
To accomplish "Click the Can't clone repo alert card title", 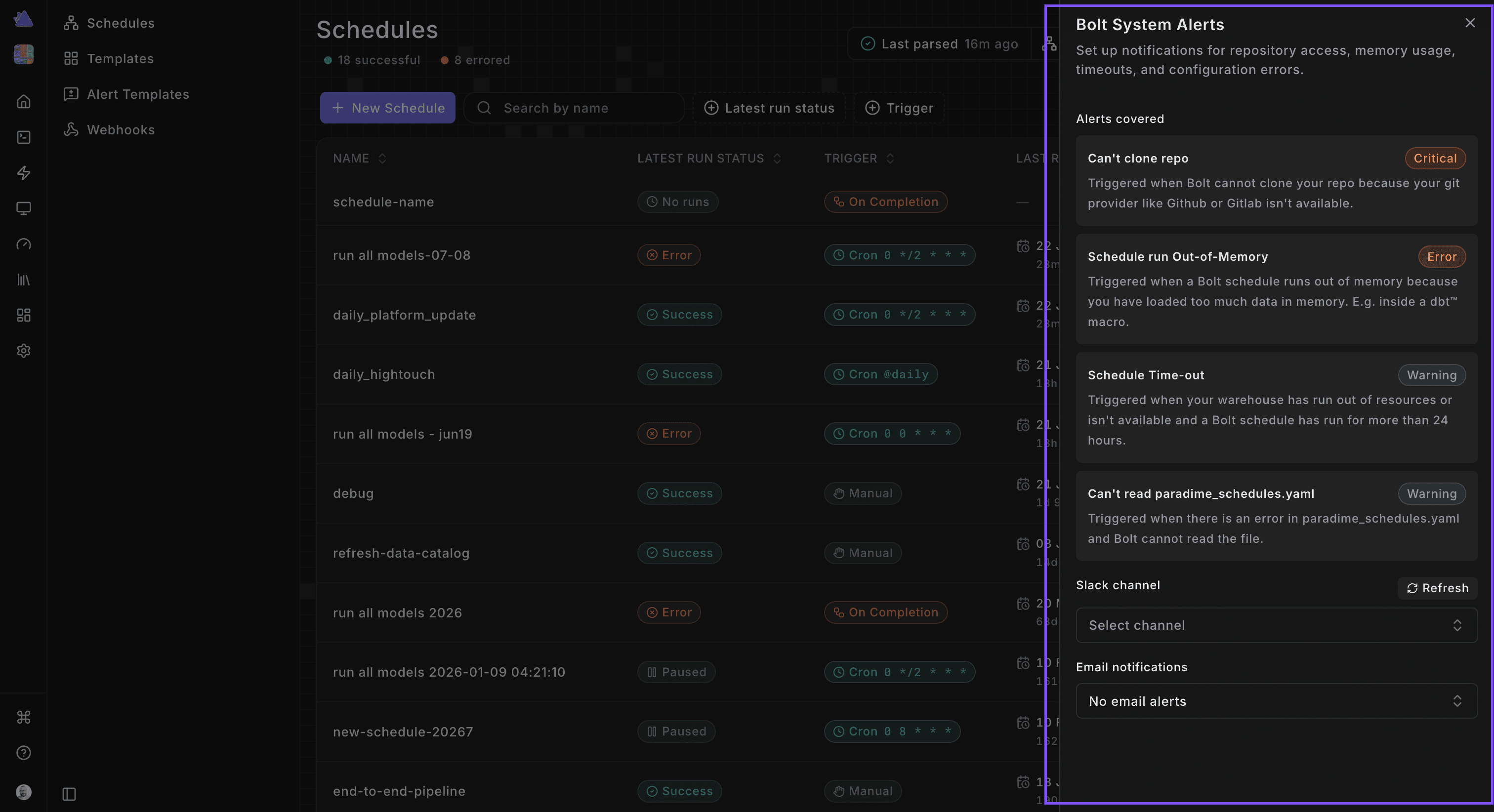I will pyautogui.click(x=1138, y=159).
